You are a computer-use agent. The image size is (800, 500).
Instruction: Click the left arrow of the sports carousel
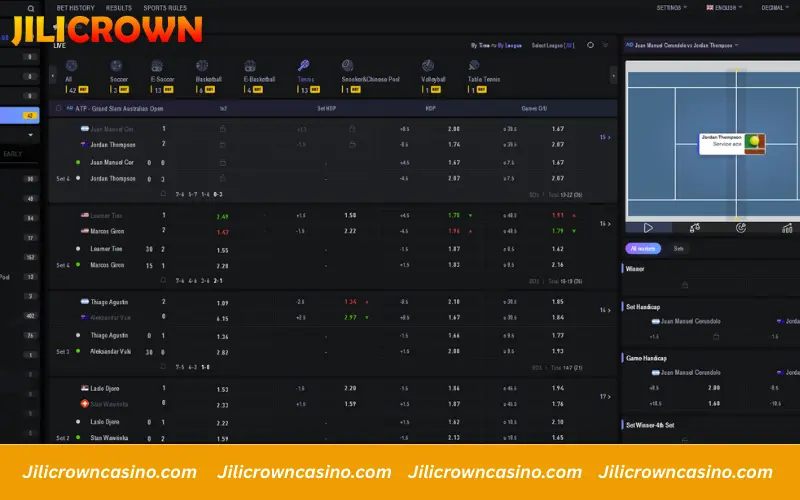53,76
